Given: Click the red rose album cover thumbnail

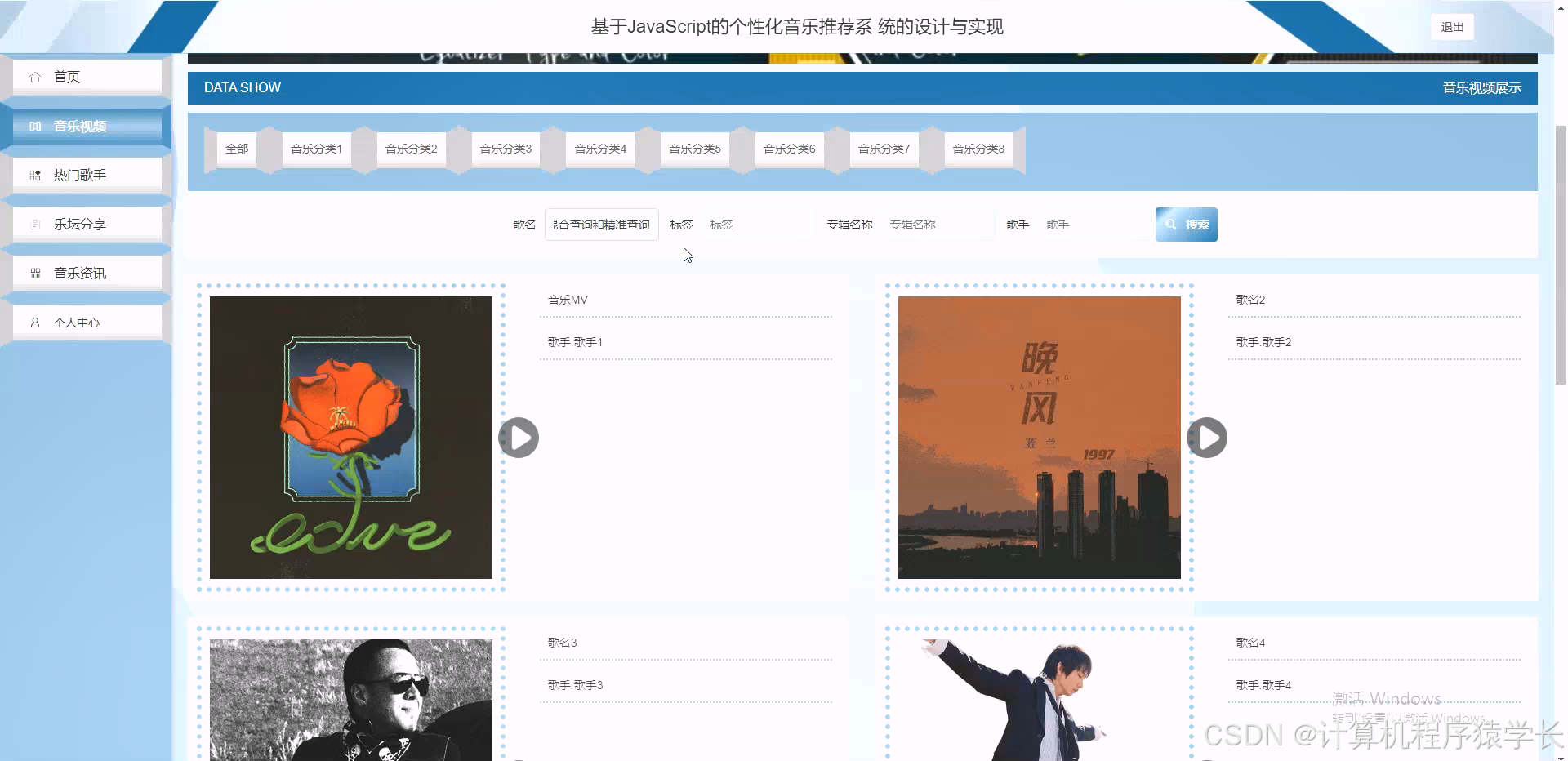Looking at the screenshot, I should tap(350, 437).
